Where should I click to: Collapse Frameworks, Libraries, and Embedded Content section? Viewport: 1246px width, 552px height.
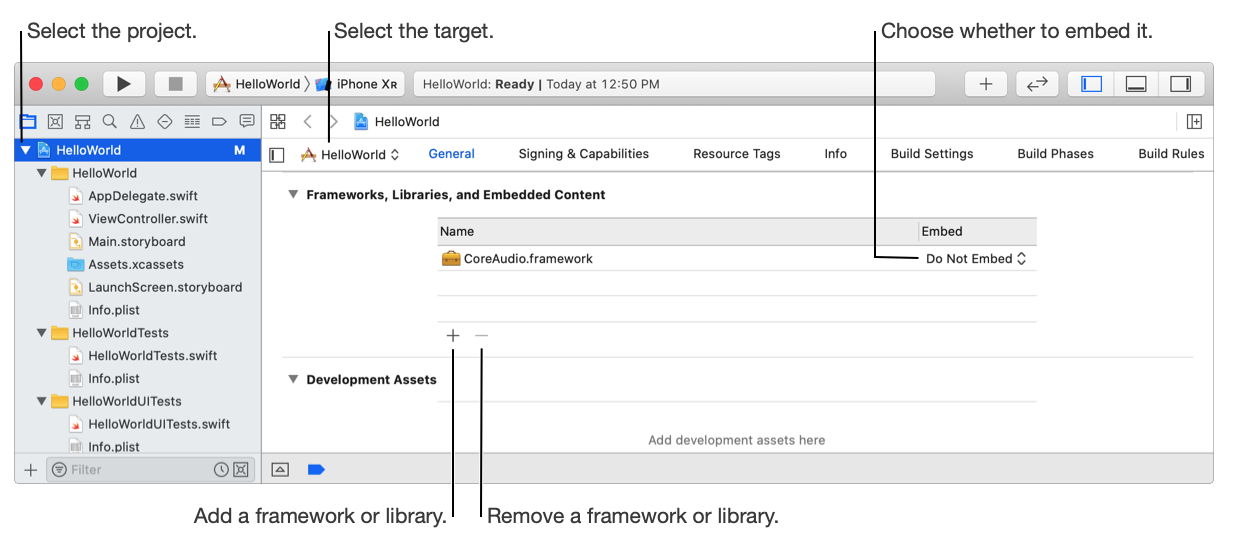click(293, 195)
